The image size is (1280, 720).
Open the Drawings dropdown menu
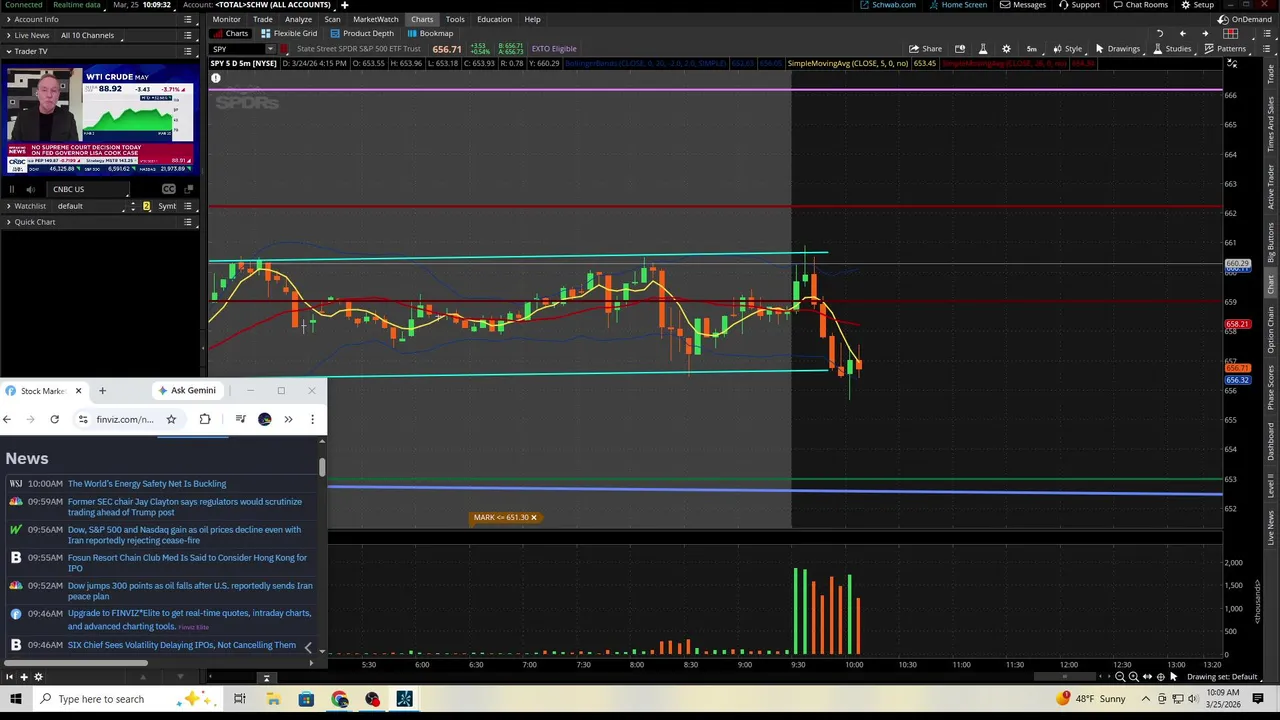coord(1117,49)
